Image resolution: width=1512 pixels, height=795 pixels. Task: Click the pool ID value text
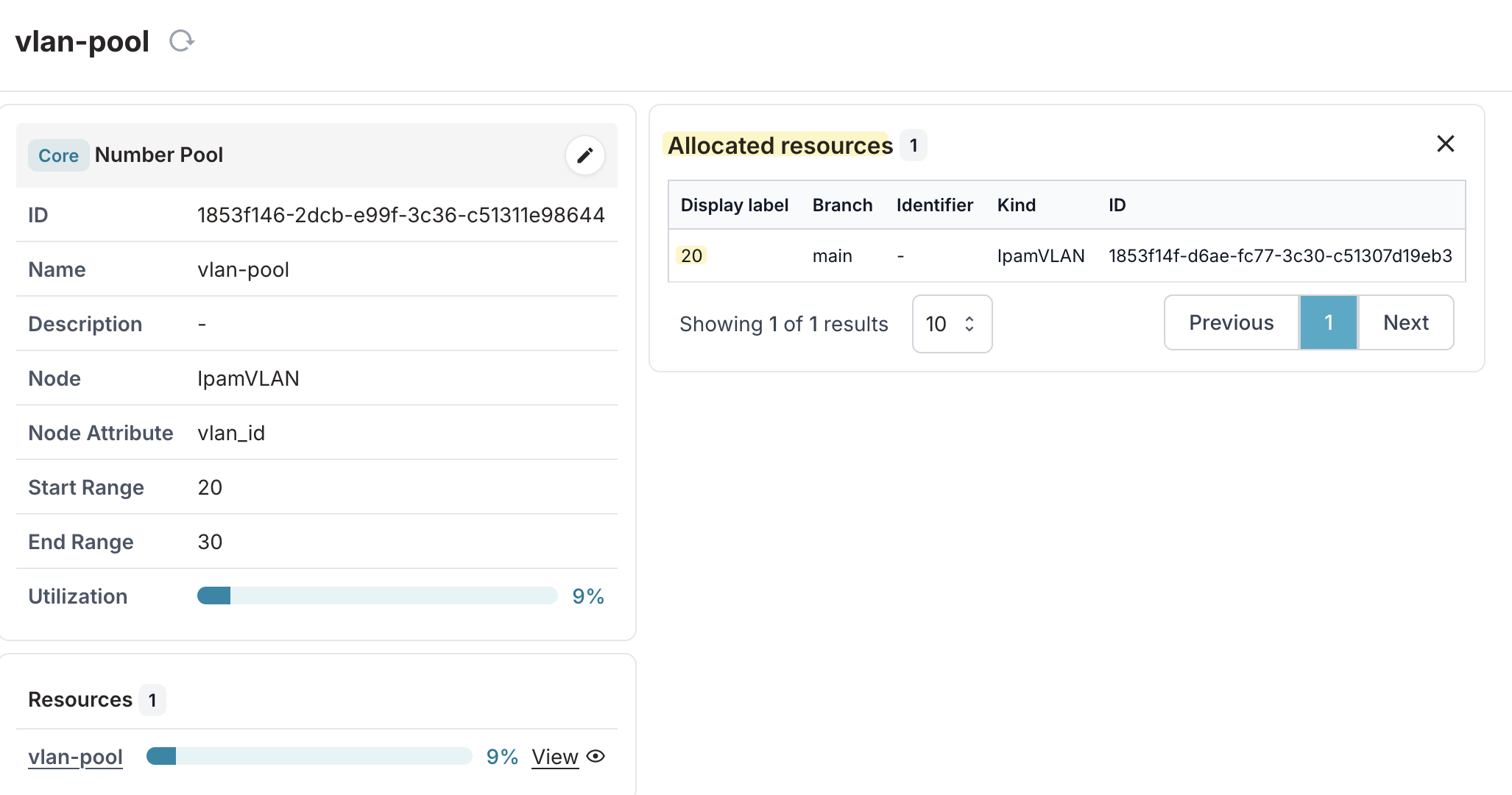point(400,215)
